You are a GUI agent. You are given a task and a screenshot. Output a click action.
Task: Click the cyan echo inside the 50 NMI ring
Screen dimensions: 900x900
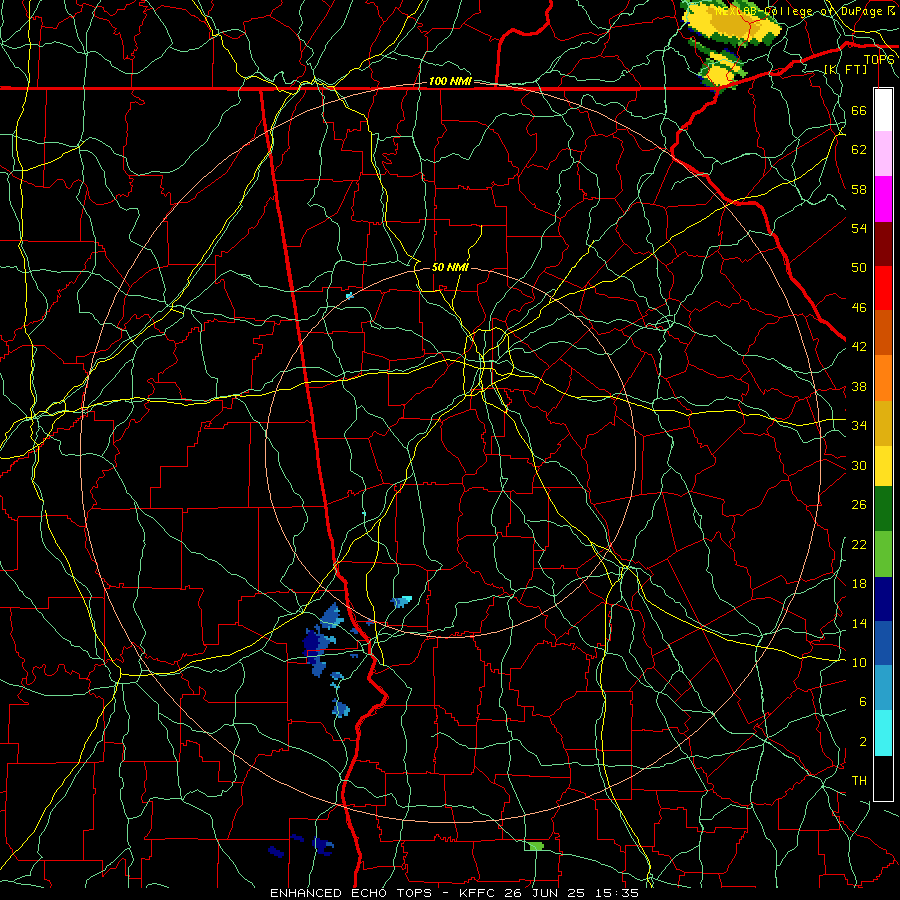coord(402,602)
